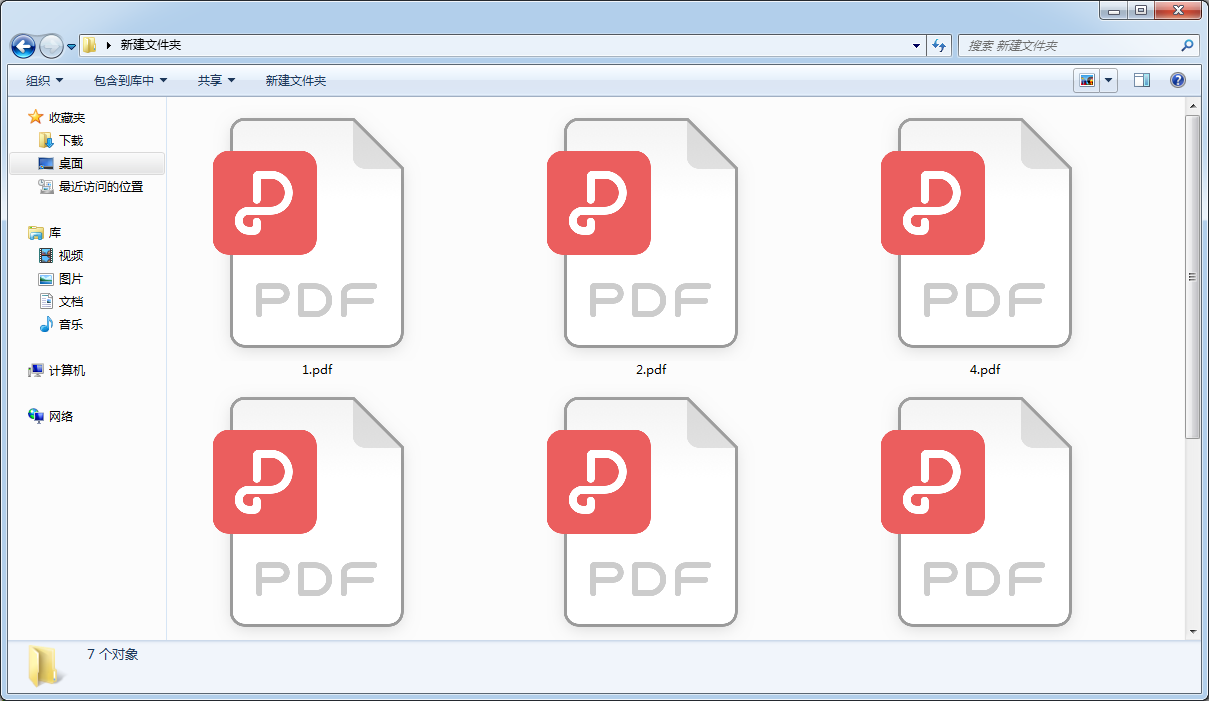Open the recent pages dropdown arrow
Screen dimensions: 1209x701
(x=71, y=47)
